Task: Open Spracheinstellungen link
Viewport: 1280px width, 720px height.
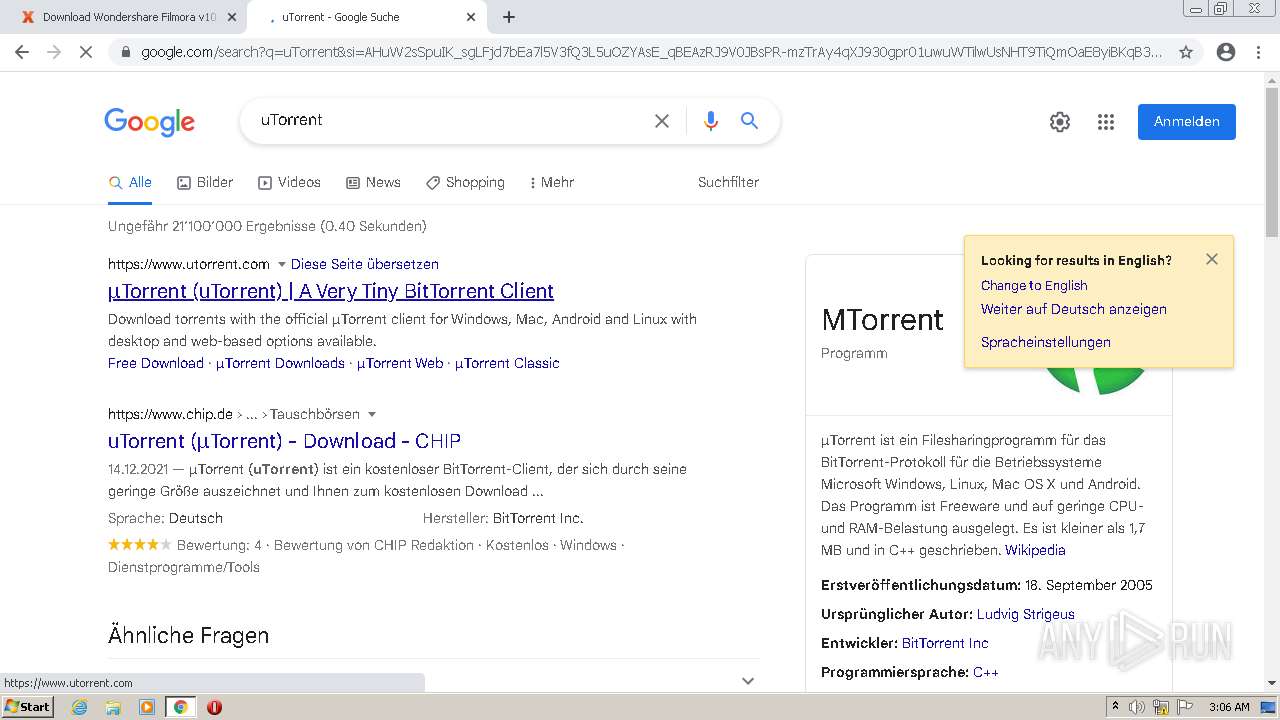Action: (1046, 342)
